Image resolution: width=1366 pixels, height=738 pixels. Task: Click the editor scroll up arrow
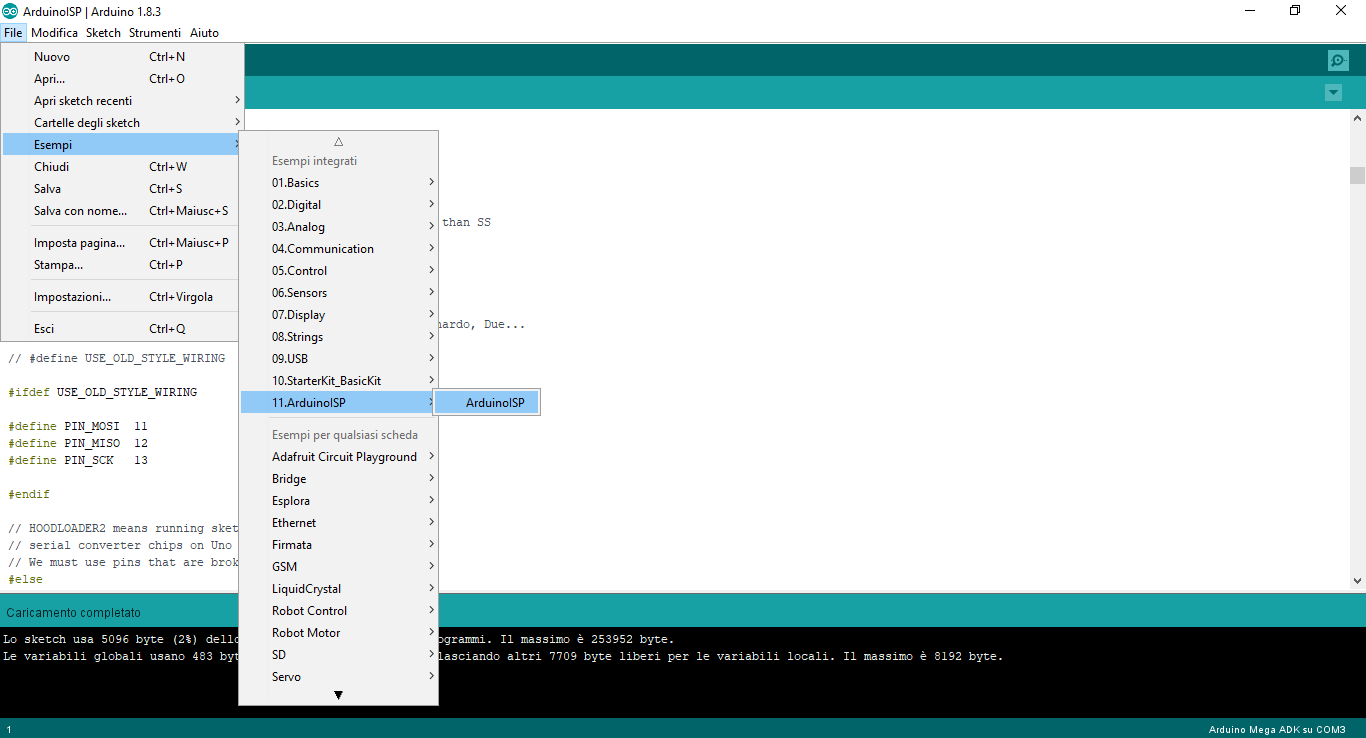(x=1357, y=118)
